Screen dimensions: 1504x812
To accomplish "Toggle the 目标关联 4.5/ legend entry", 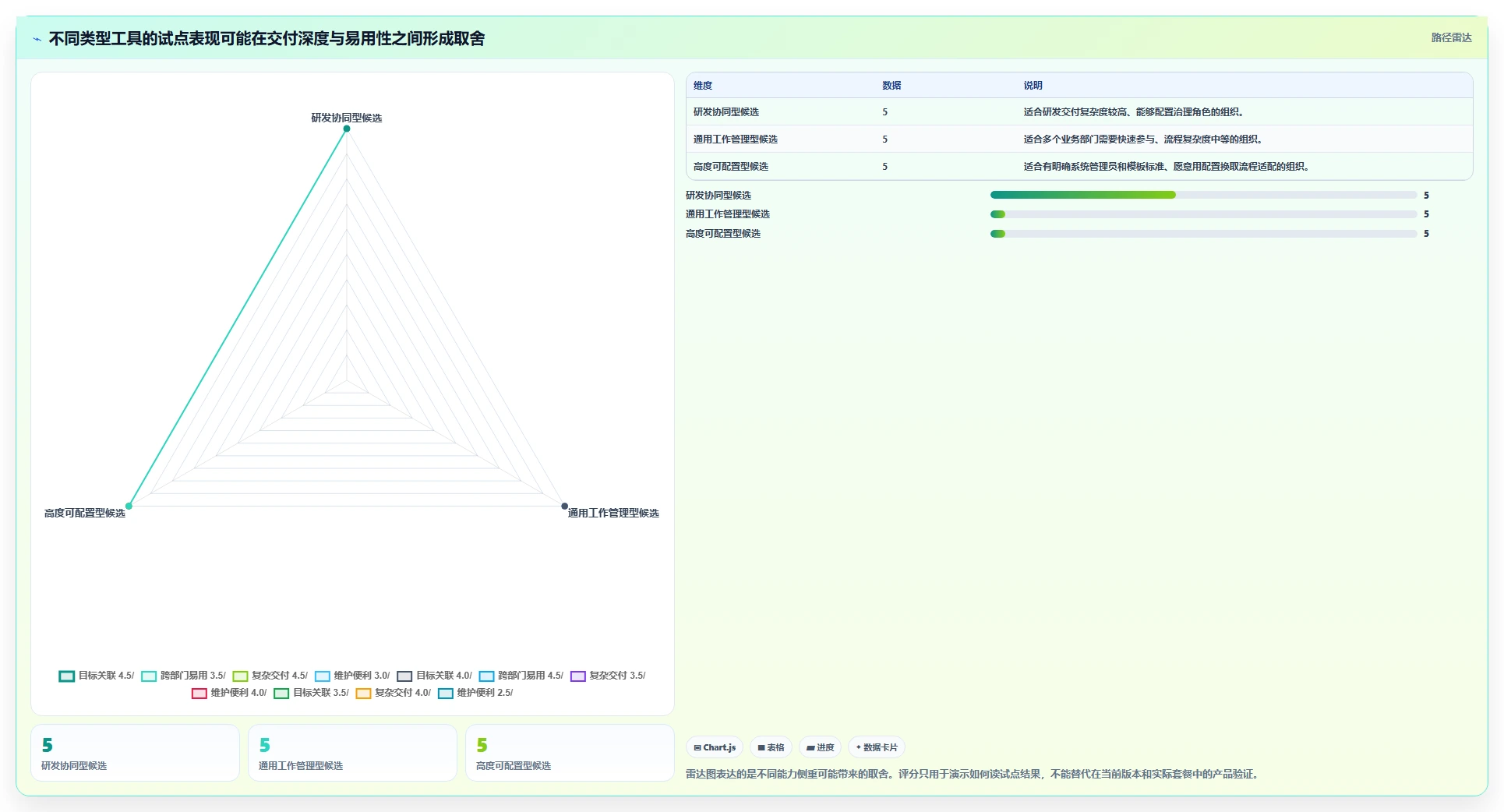I will tap(97, 676).
